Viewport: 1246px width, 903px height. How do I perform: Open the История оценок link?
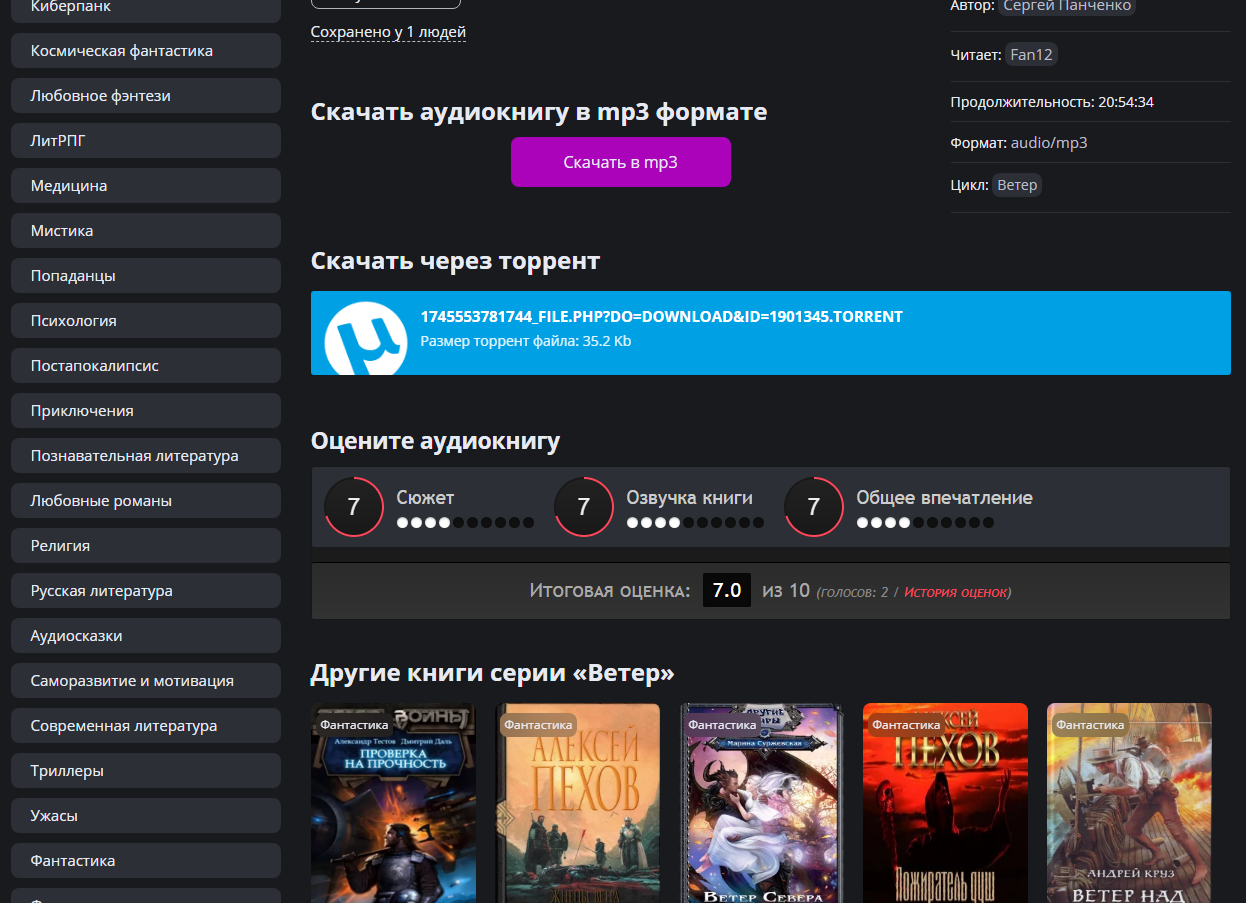coord(955,592)
